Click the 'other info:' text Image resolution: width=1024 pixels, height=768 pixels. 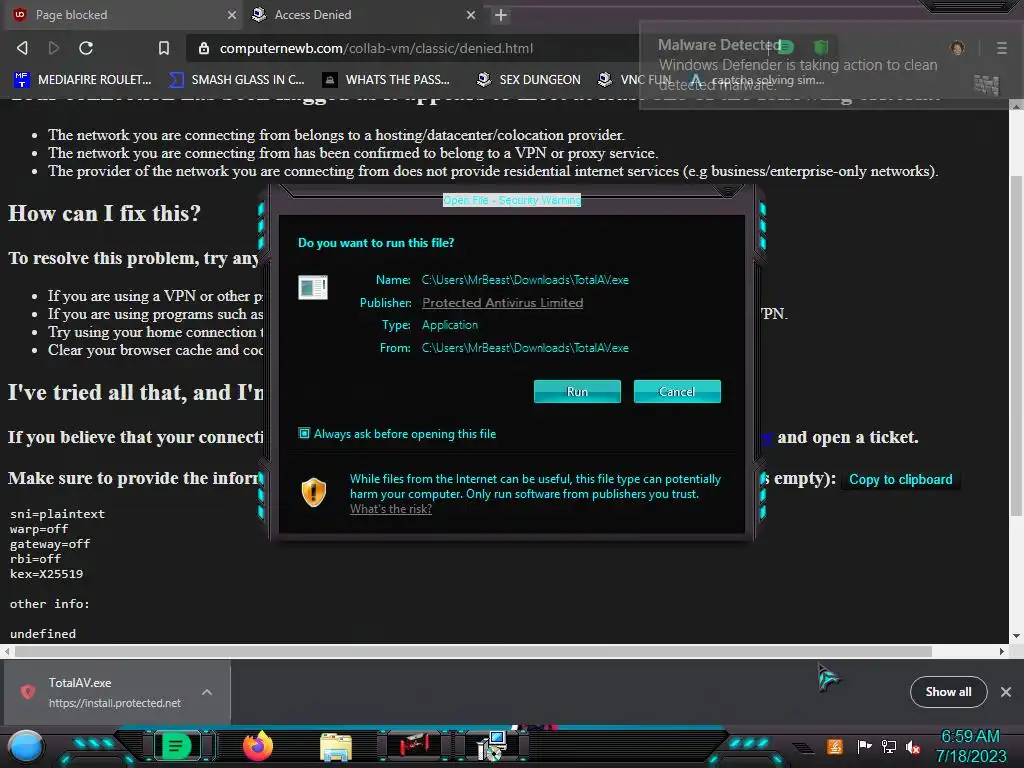tap(50, 604)
